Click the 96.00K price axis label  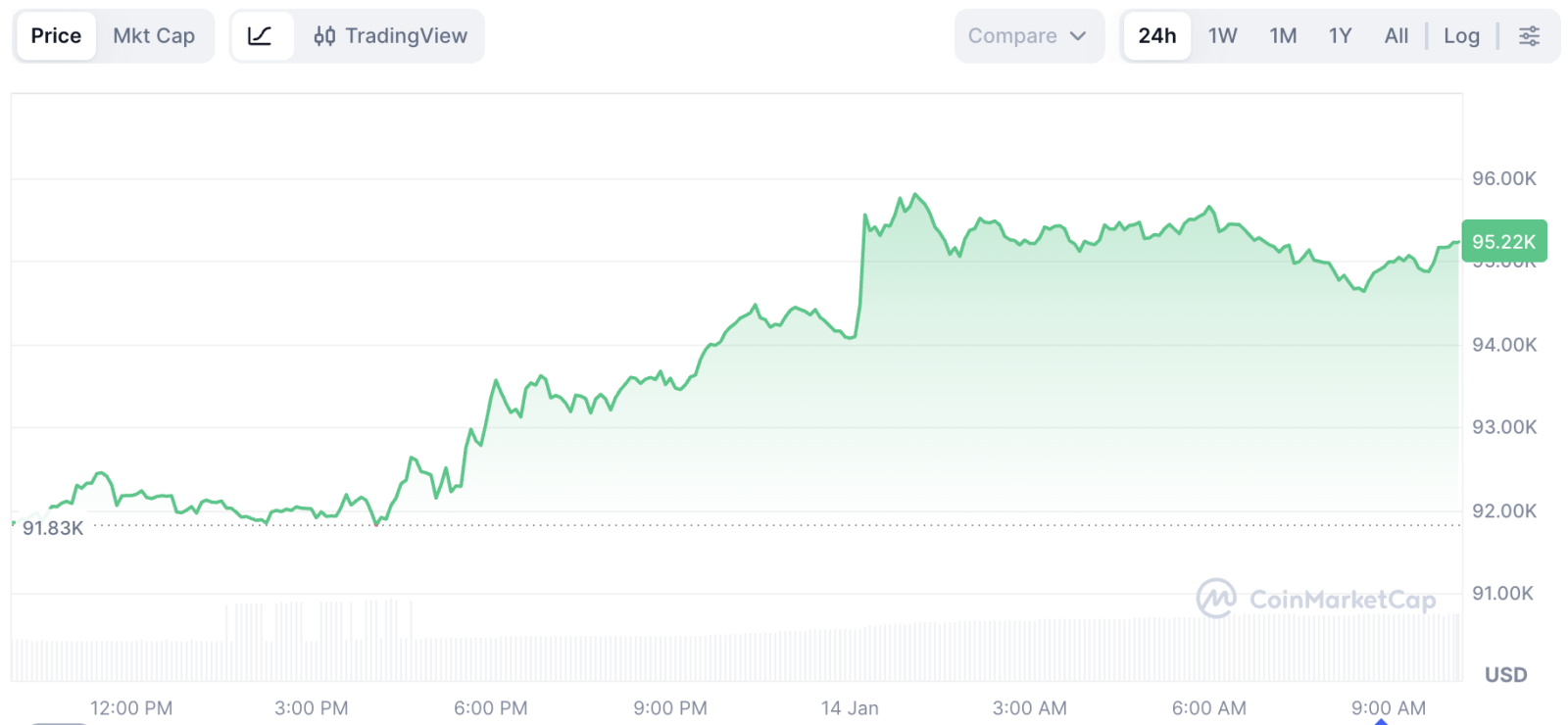point(1503,178)
